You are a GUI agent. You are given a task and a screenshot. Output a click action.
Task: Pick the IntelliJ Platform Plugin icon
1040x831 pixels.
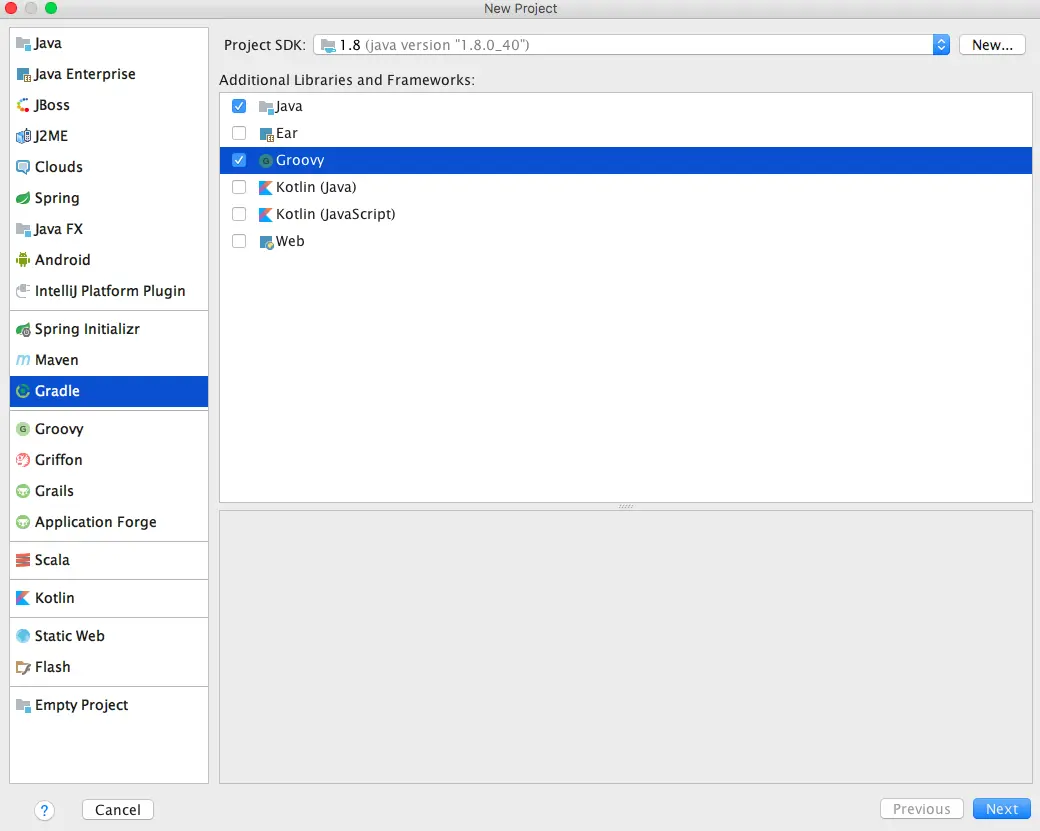point(23,291)
